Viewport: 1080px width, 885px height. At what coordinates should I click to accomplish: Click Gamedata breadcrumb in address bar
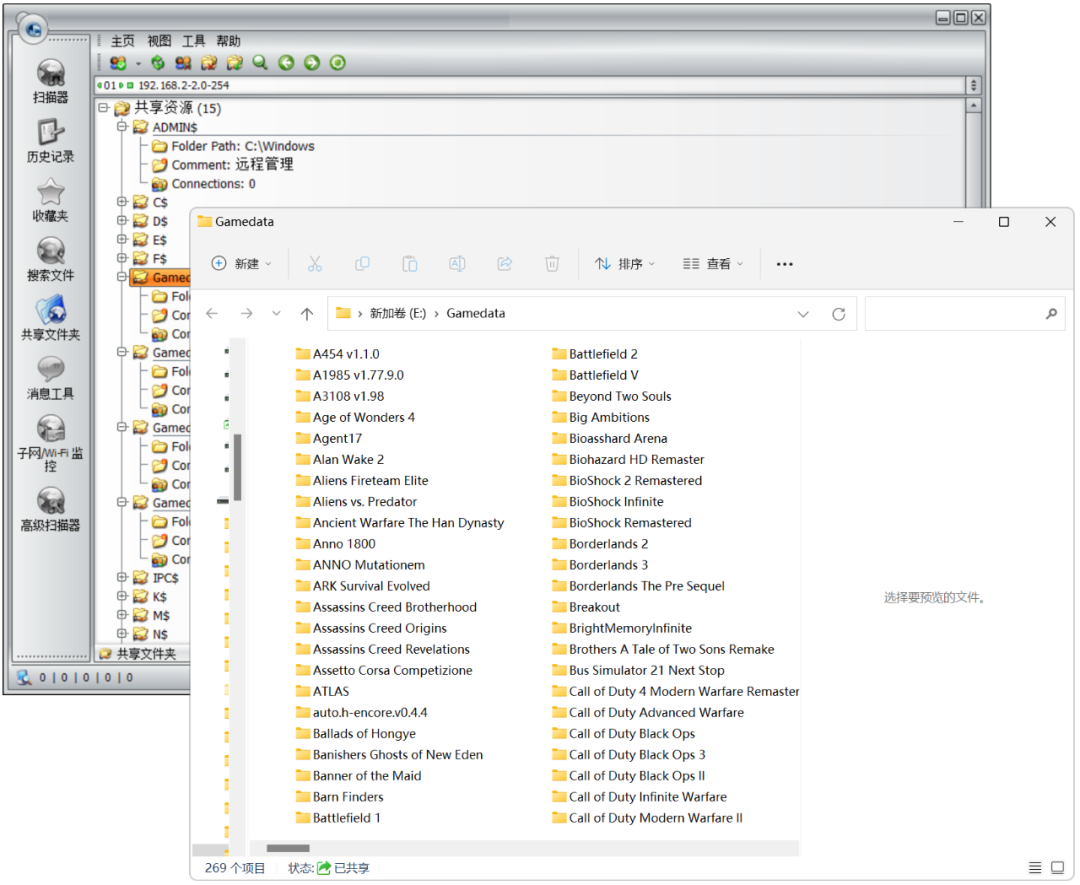pos(476,313)
